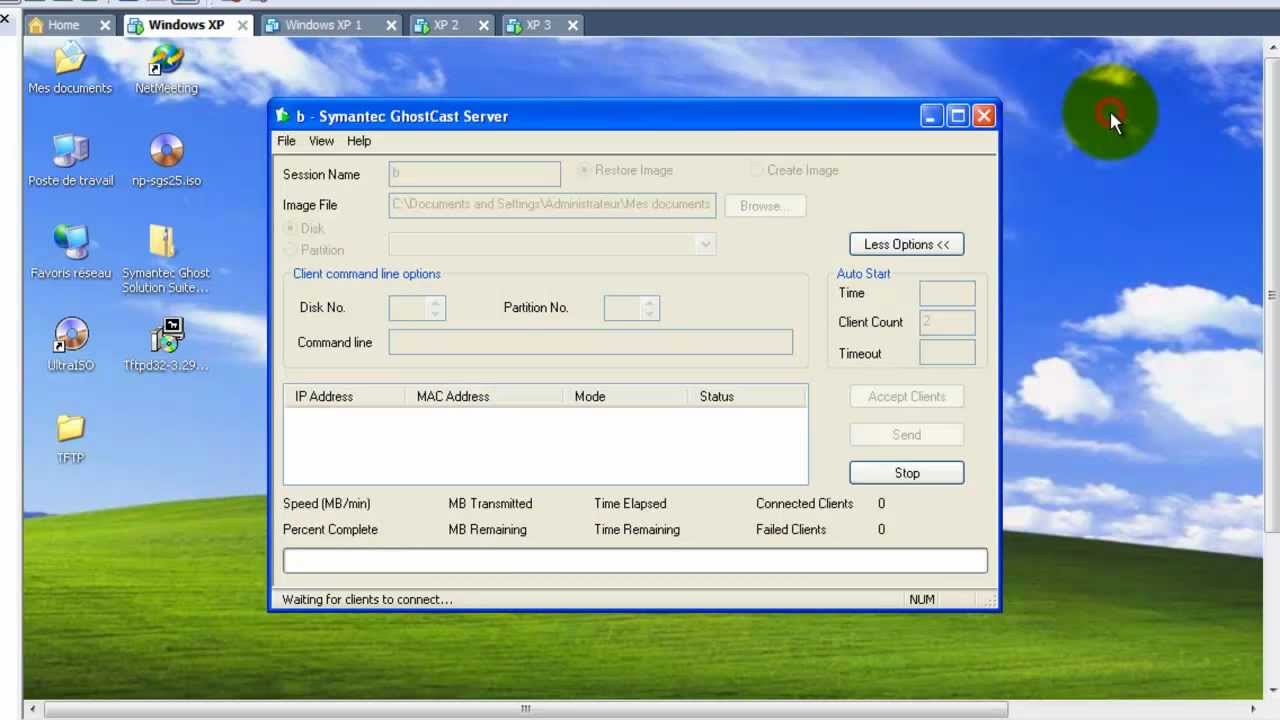The height and width of the screenshot is (720, 1280).
Task: Select Symantec Ghost Solution Suite folder
Action: click(x=166, y=259)
